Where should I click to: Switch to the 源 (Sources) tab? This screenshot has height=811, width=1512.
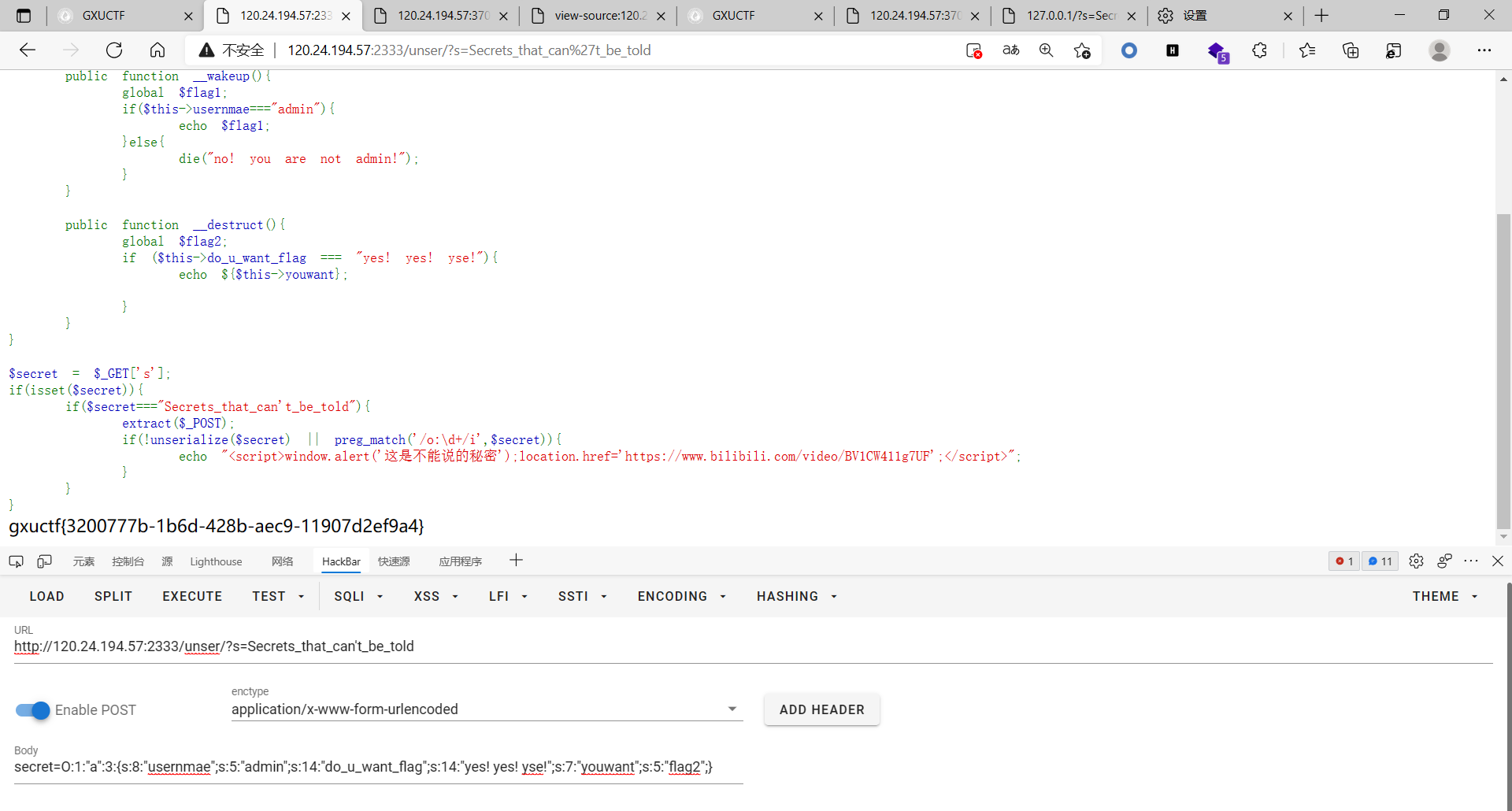click(167, 561)
